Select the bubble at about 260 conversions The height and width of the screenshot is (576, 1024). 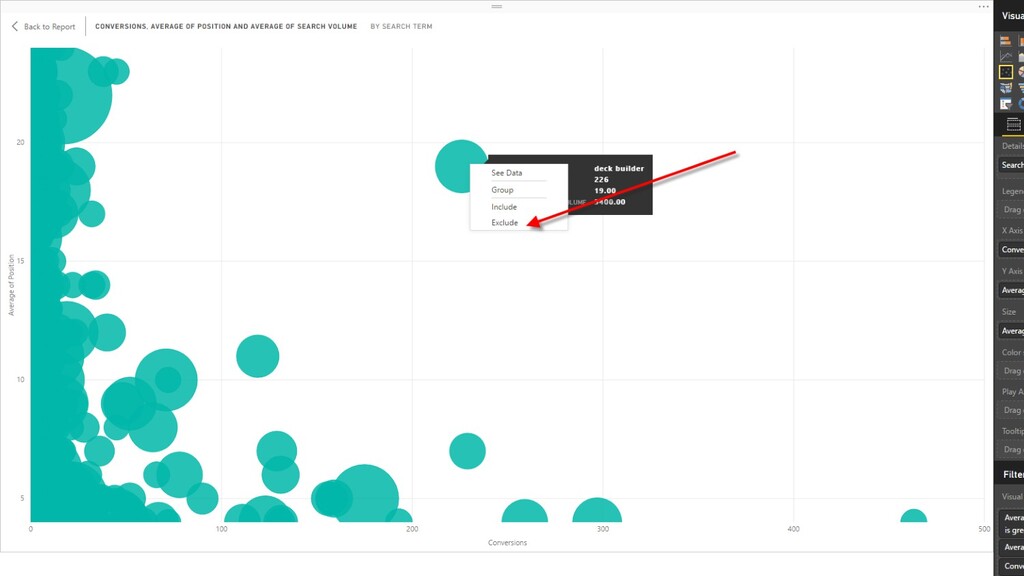[524, 511]
